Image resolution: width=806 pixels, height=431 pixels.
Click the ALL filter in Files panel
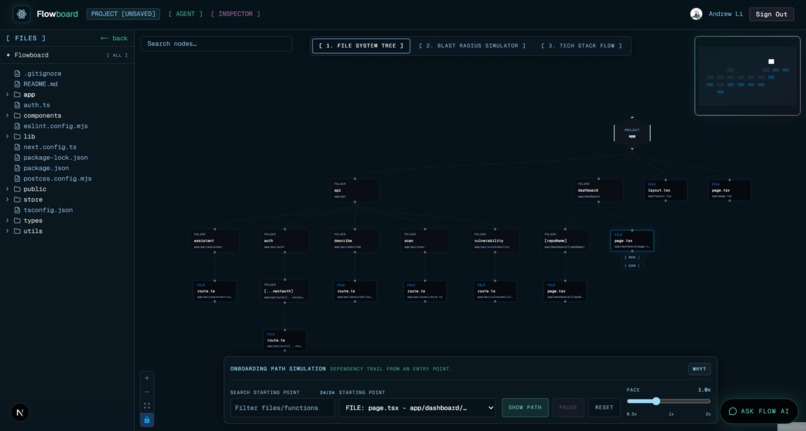(x=117, y=55)
